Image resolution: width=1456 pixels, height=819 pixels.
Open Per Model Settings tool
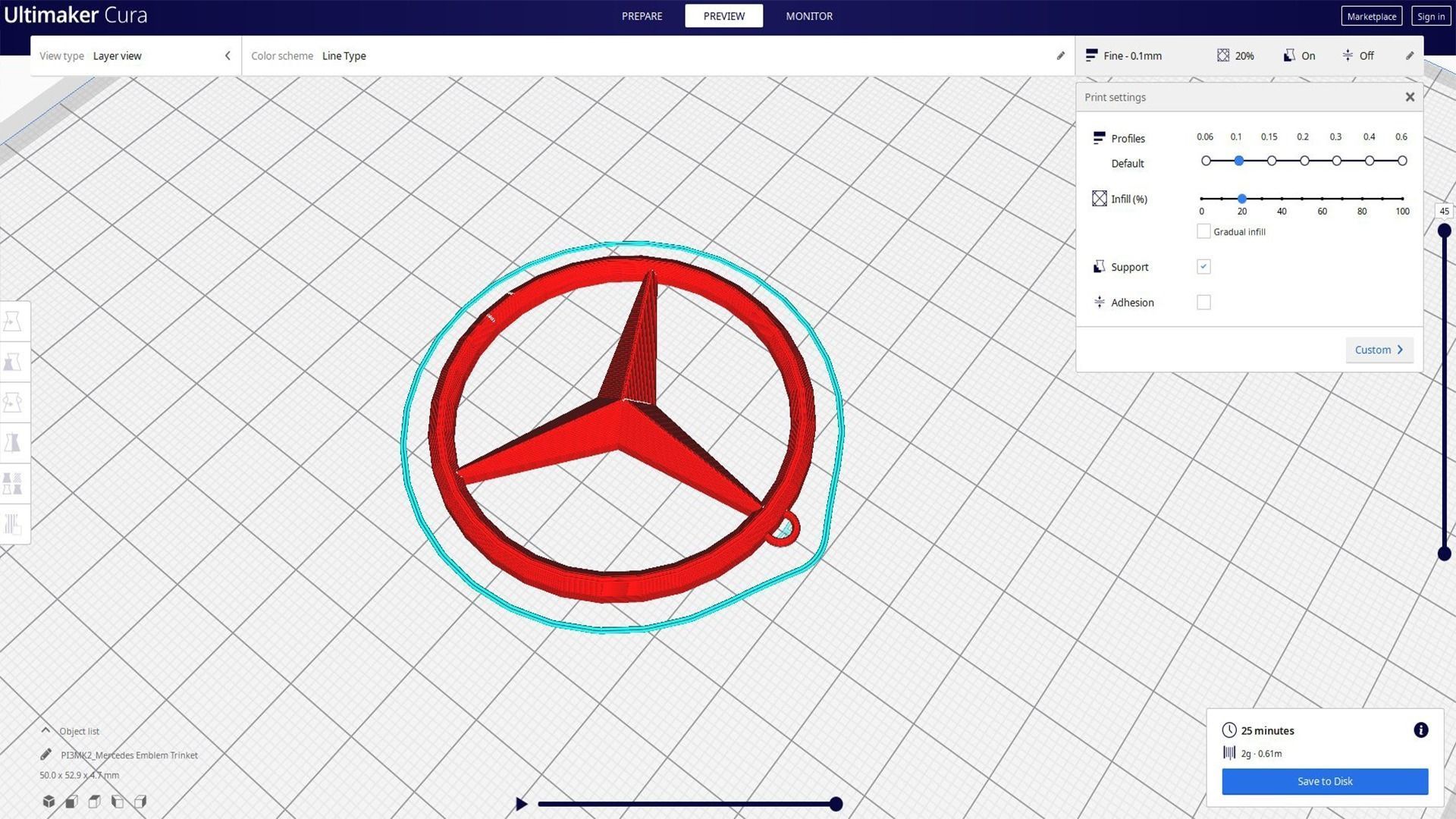tap(13, 483)
